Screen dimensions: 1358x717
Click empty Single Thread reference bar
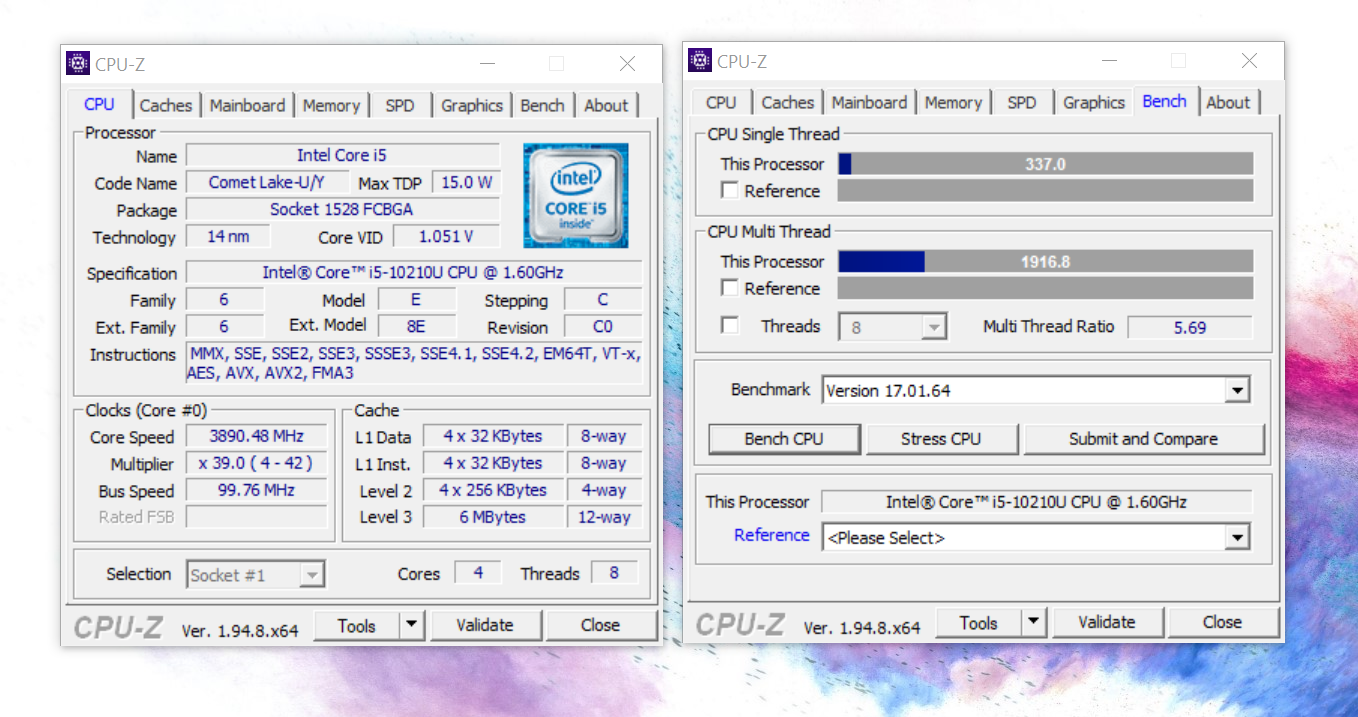[x=1046, y=191]
